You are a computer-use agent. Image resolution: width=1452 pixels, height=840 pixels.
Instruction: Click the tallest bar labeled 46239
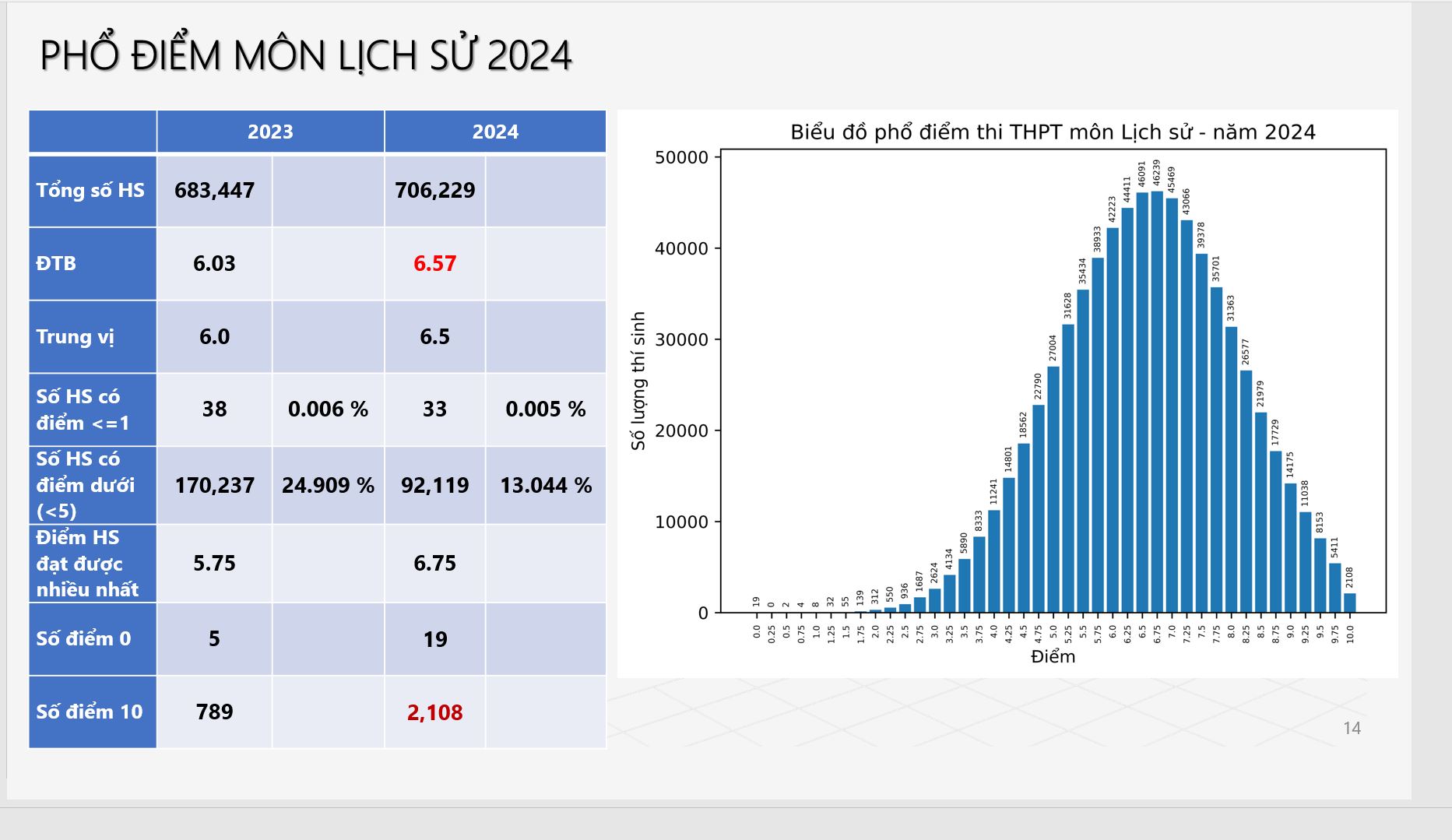tap(1157, 402)
